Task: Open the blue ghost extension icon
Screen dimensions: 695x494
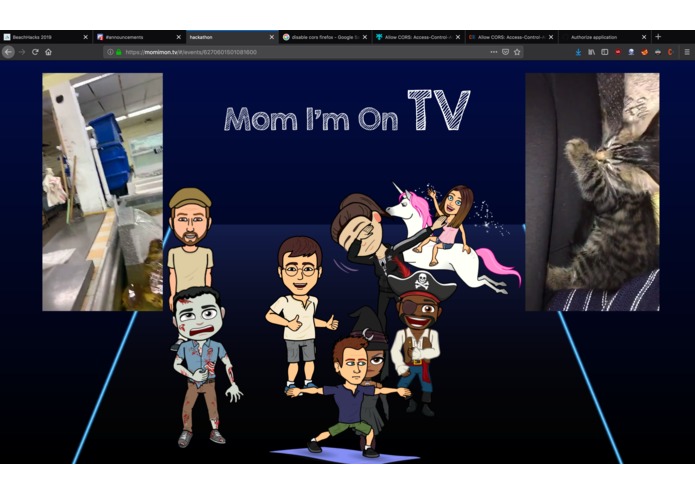Action: 631,52
